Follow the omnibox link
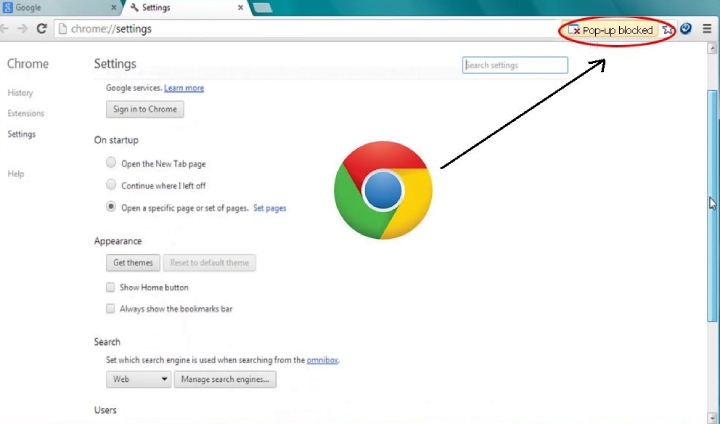The width and height of the screenshot is (720, 424). (322, 360)
